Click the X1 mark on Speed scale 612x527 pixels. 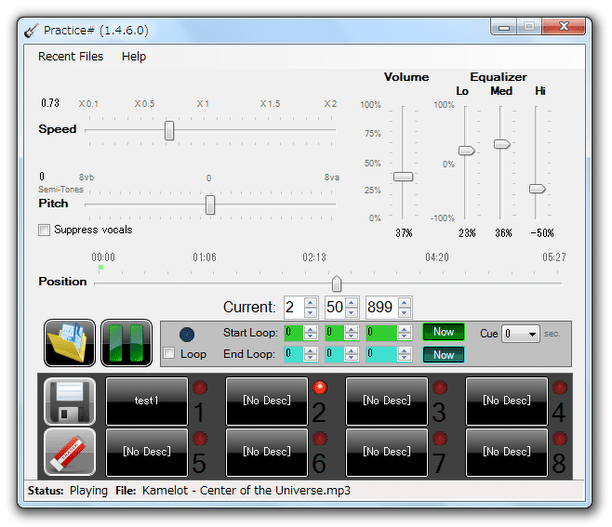coord(203,104)
